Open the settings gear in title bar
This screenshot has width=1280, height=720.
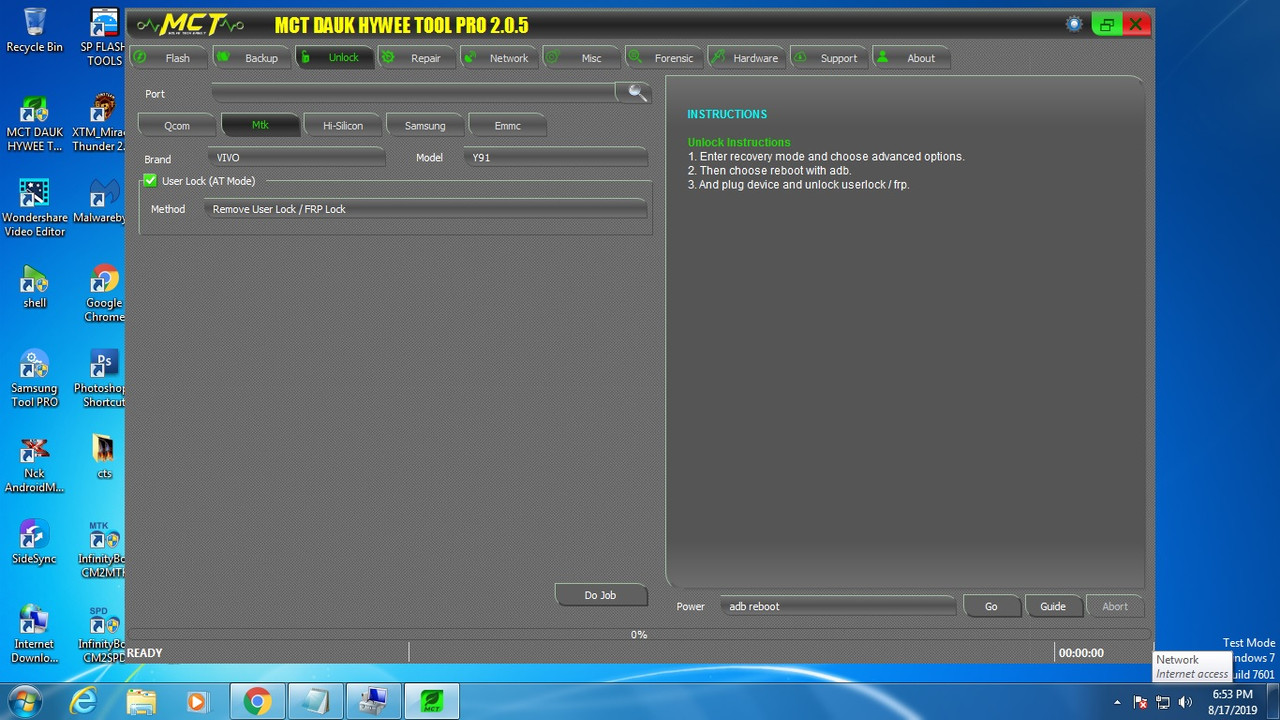1074,24
